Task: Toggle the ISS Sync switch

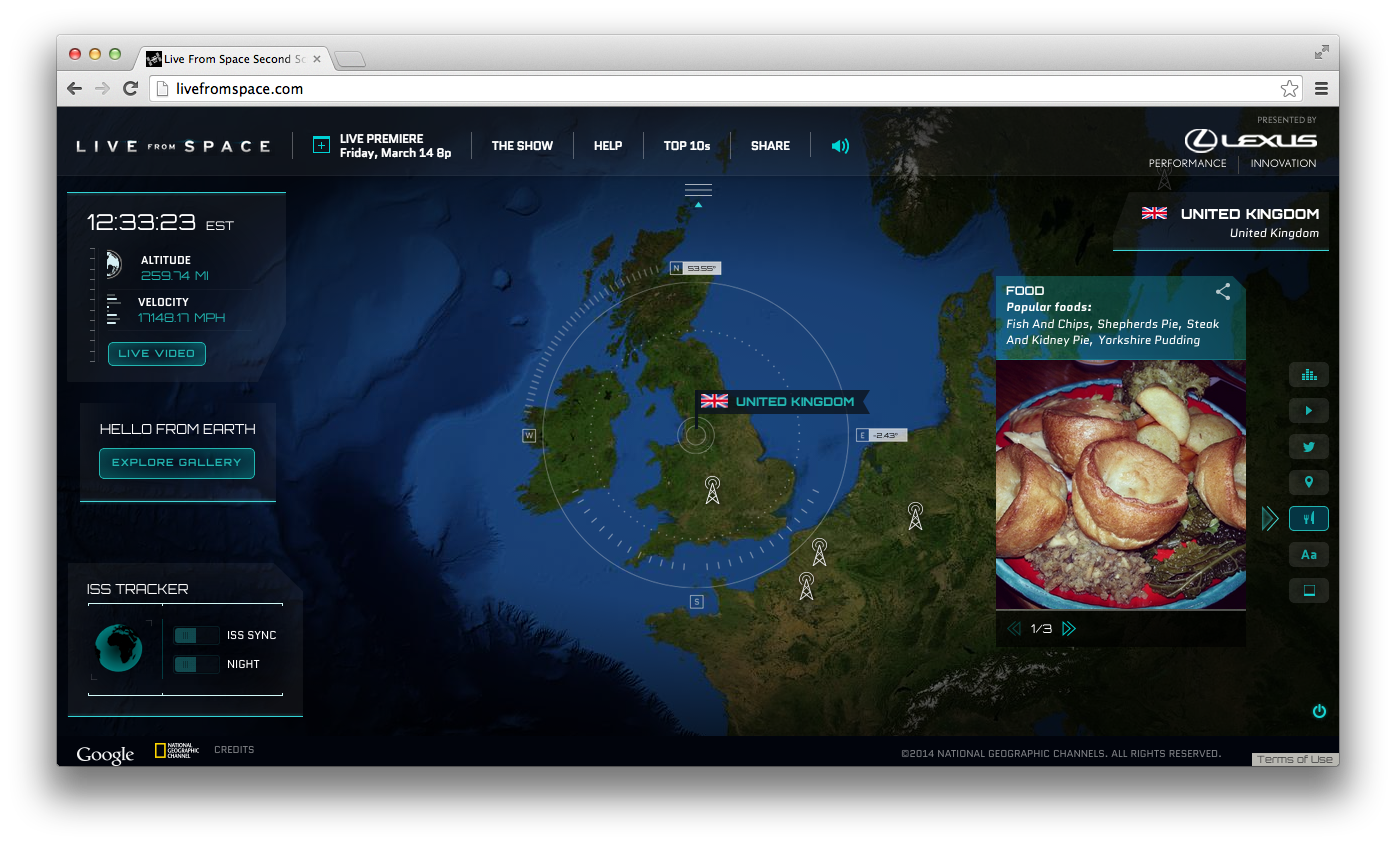Action: (196, 635)
